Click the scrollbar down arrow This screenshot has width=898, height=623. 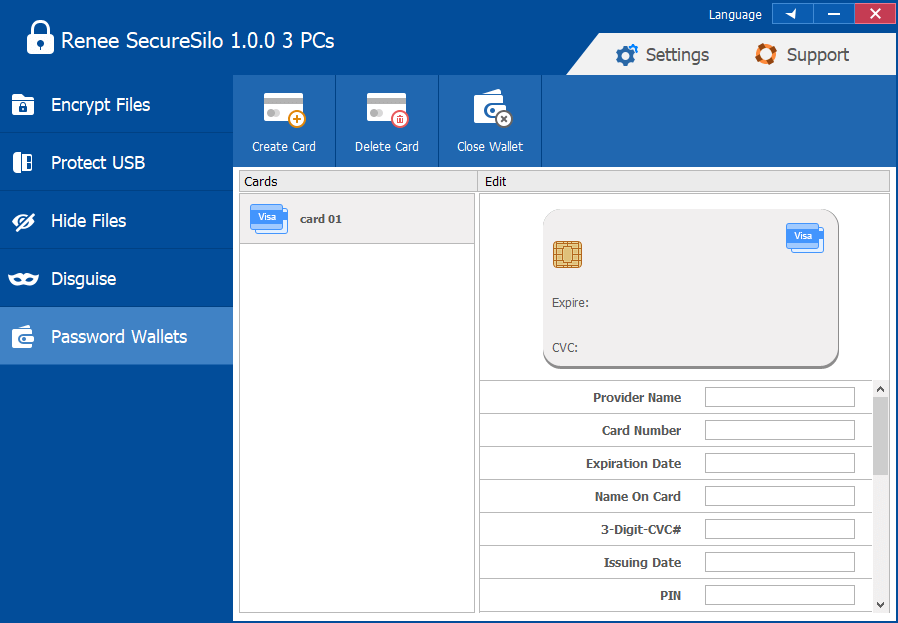coord(880,604)
